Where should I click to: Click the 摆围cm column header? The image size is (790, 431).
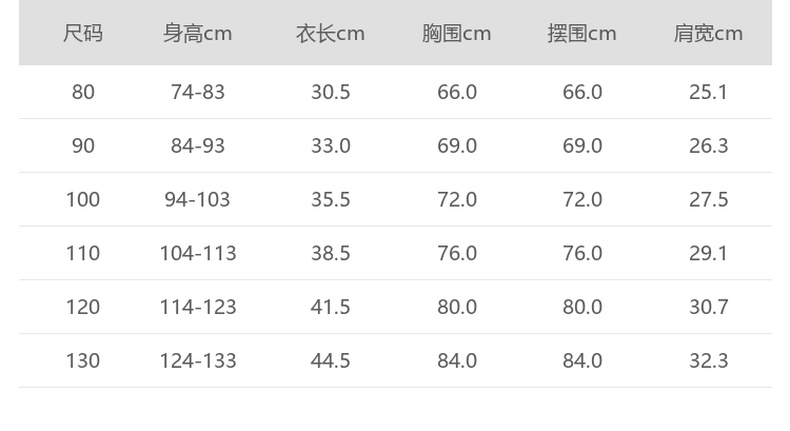[582, 34]
